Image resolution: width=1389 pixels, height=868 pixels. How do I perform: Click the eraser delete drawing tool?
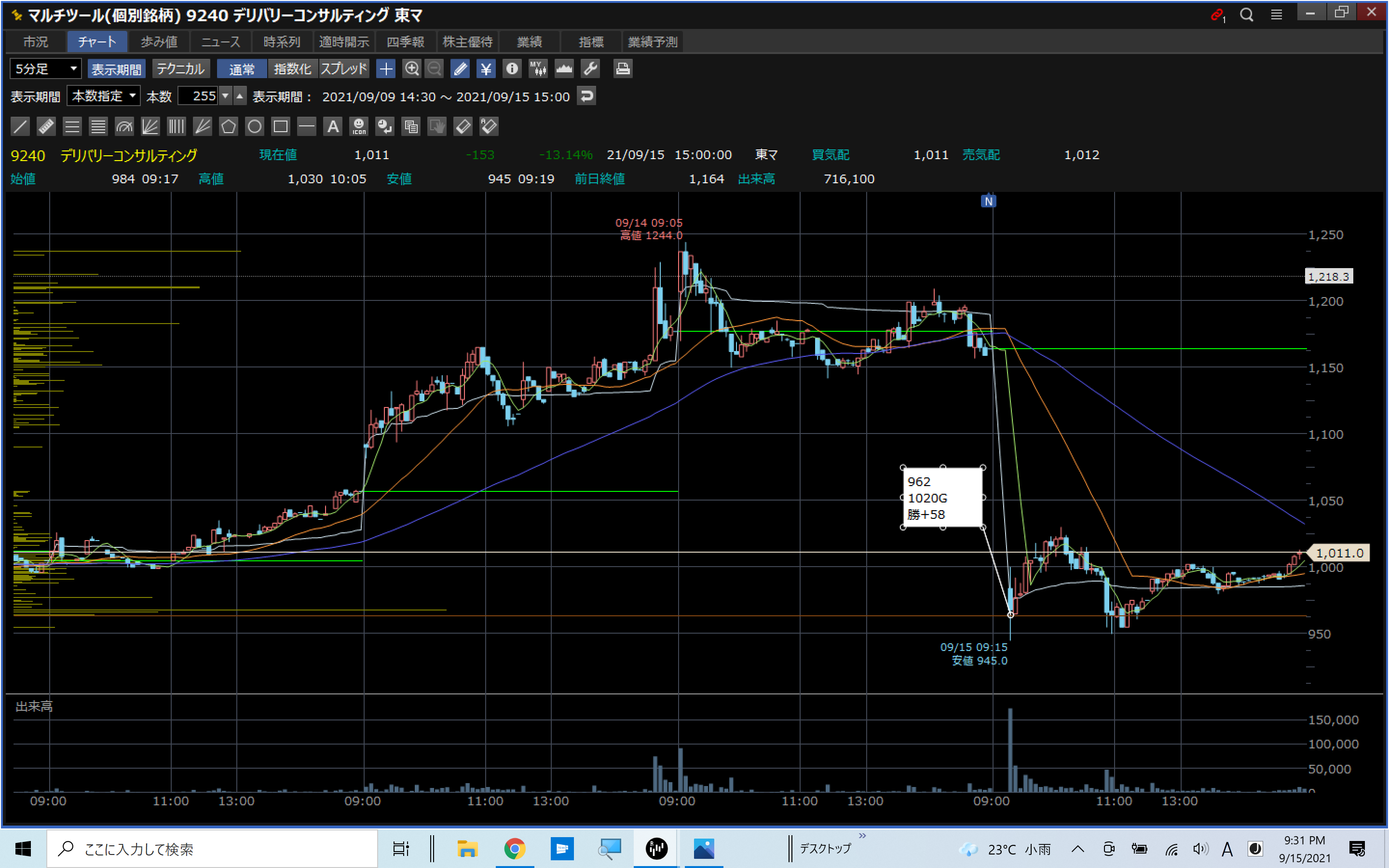tap(463, 126)
